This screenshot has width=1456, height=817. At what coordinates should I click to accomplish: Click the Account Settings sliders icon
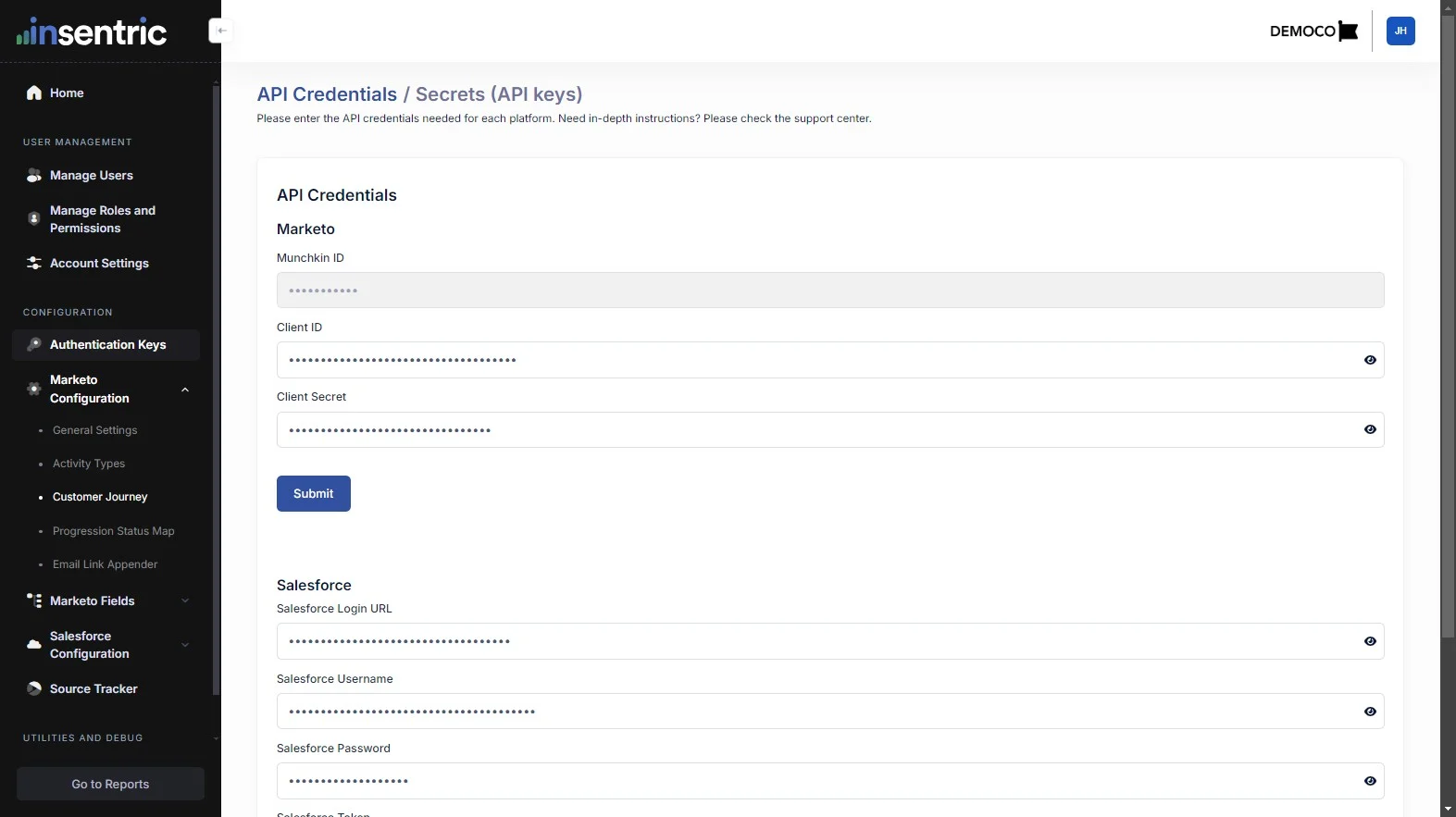pyautogui.click(x=34, y=264)
